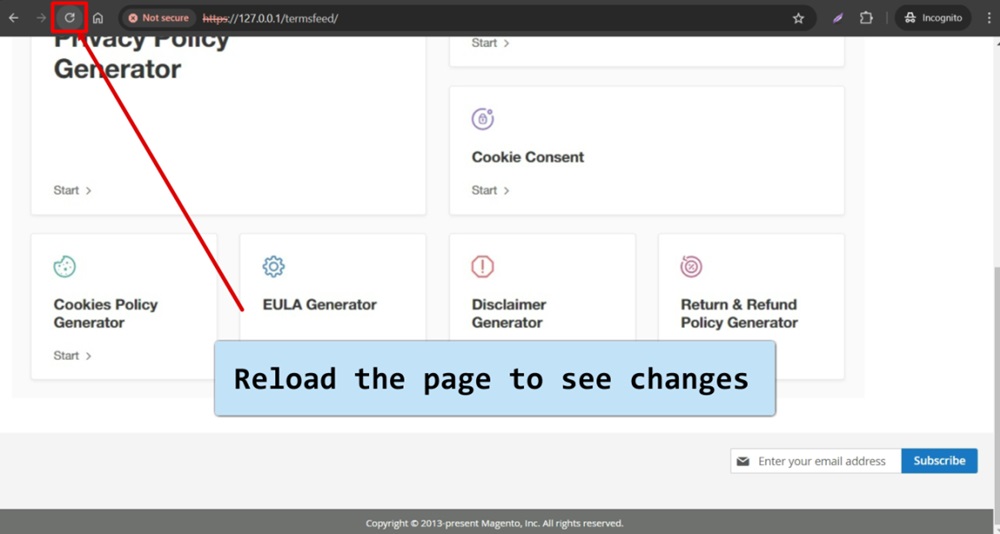The width and height of the screenshot is (1000, 534).
Task: Click the browser forward arrow
Action: tap(41, 18)
